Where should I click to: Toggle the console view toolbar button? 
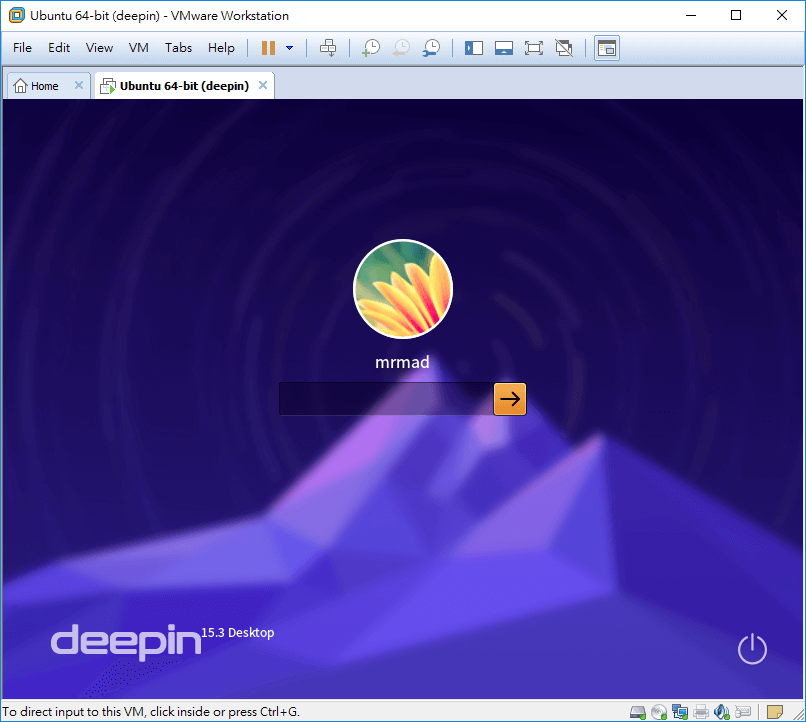pyautogui.click(x=606, y=48)
